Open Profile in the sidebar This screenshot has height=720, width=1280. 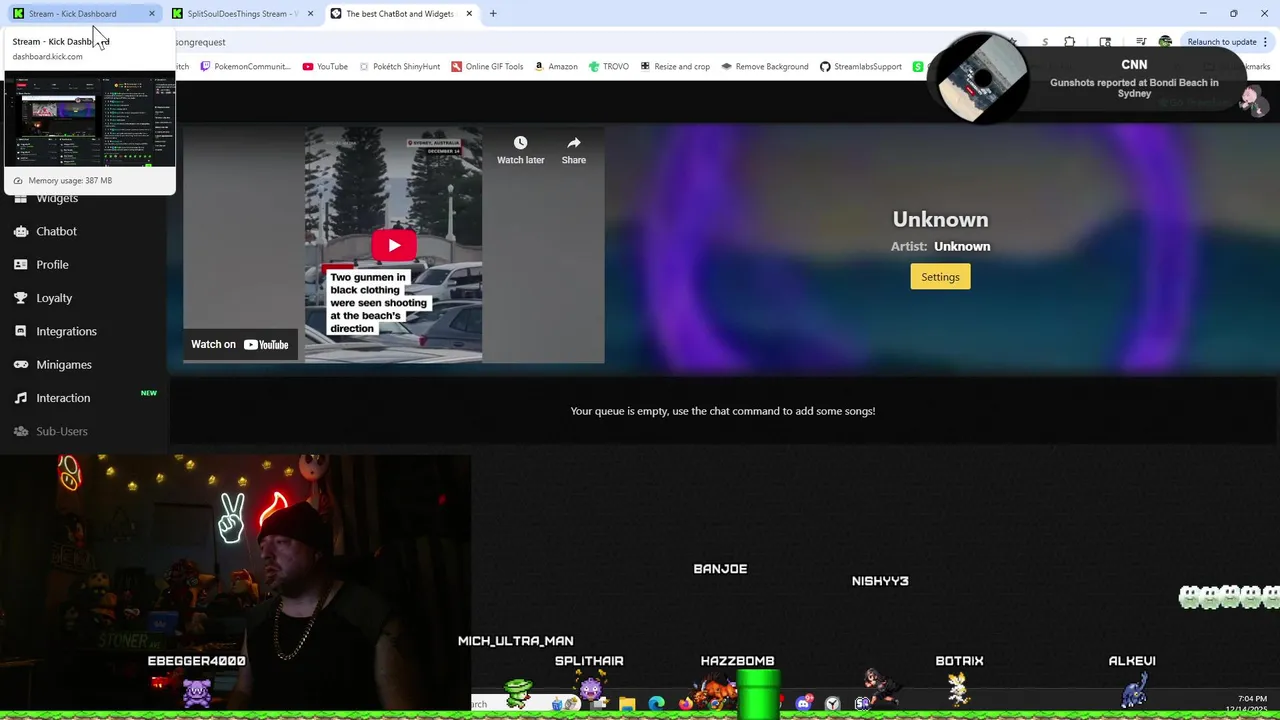[52, 265]
